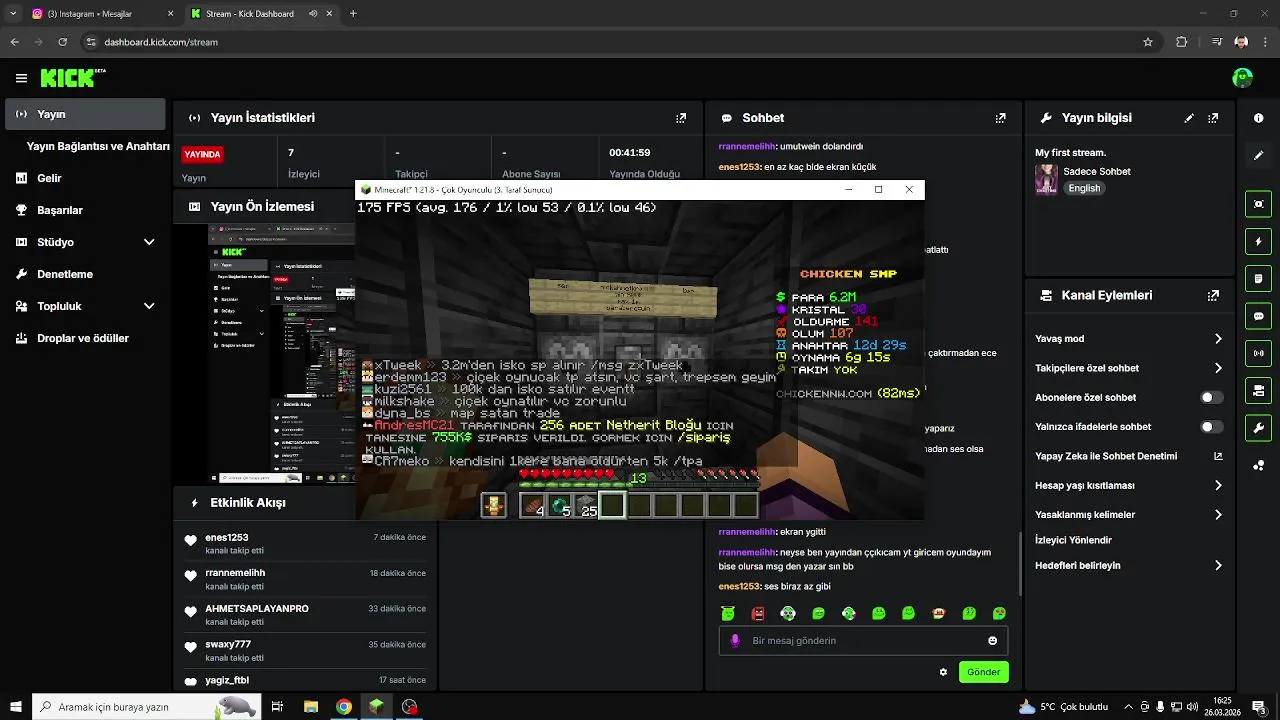Open Chrome tab search dropdown arrow
This screenshot has width=1280, height=720.
point(13,14)
